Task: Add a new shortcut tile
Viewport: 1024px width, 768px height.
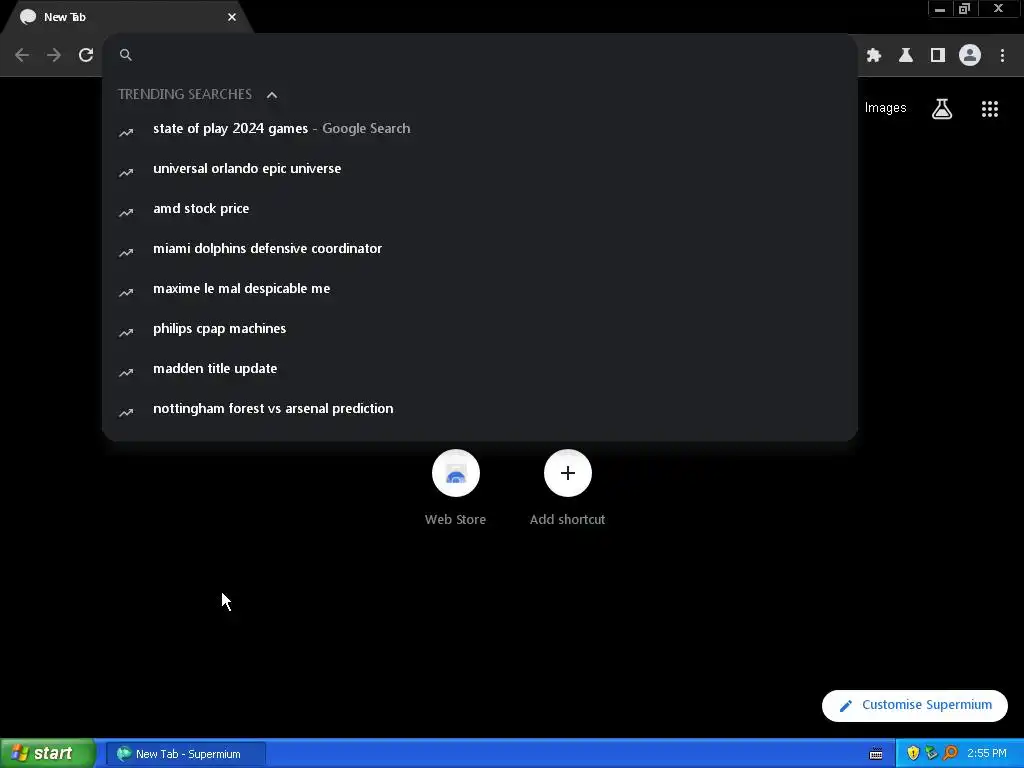Action: 568,488
